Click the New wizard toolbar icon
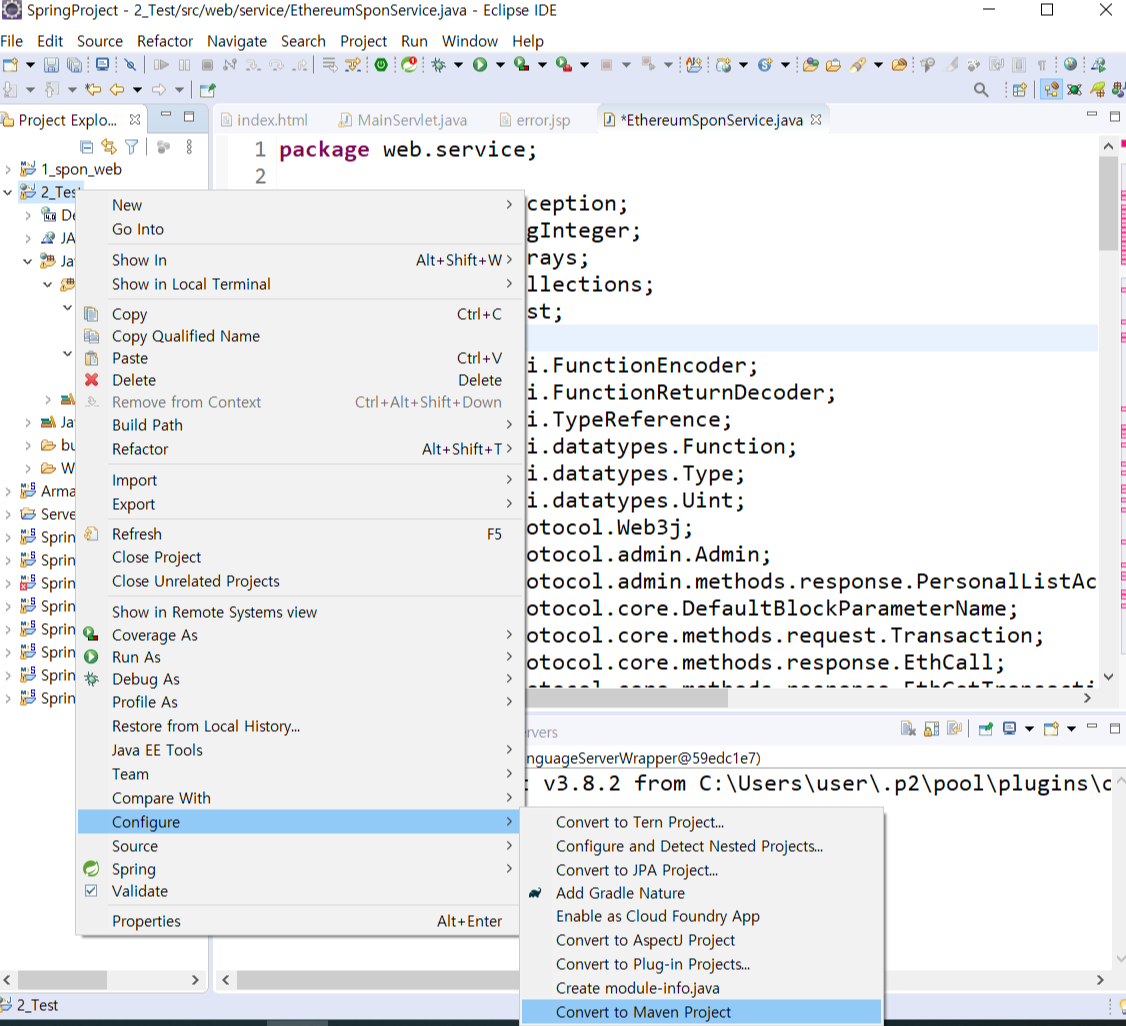 11,65
